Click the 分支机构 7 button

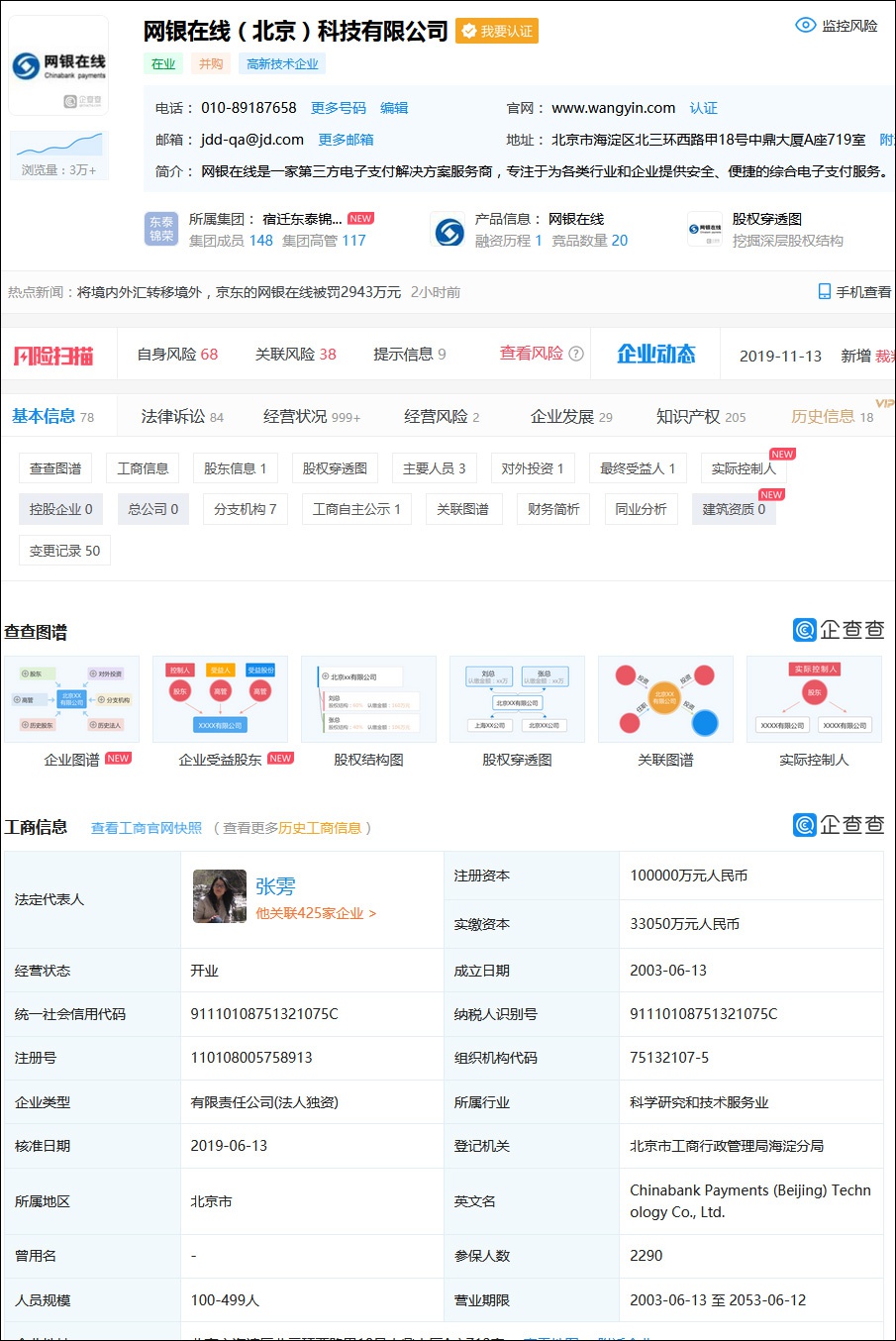[245, 509]
